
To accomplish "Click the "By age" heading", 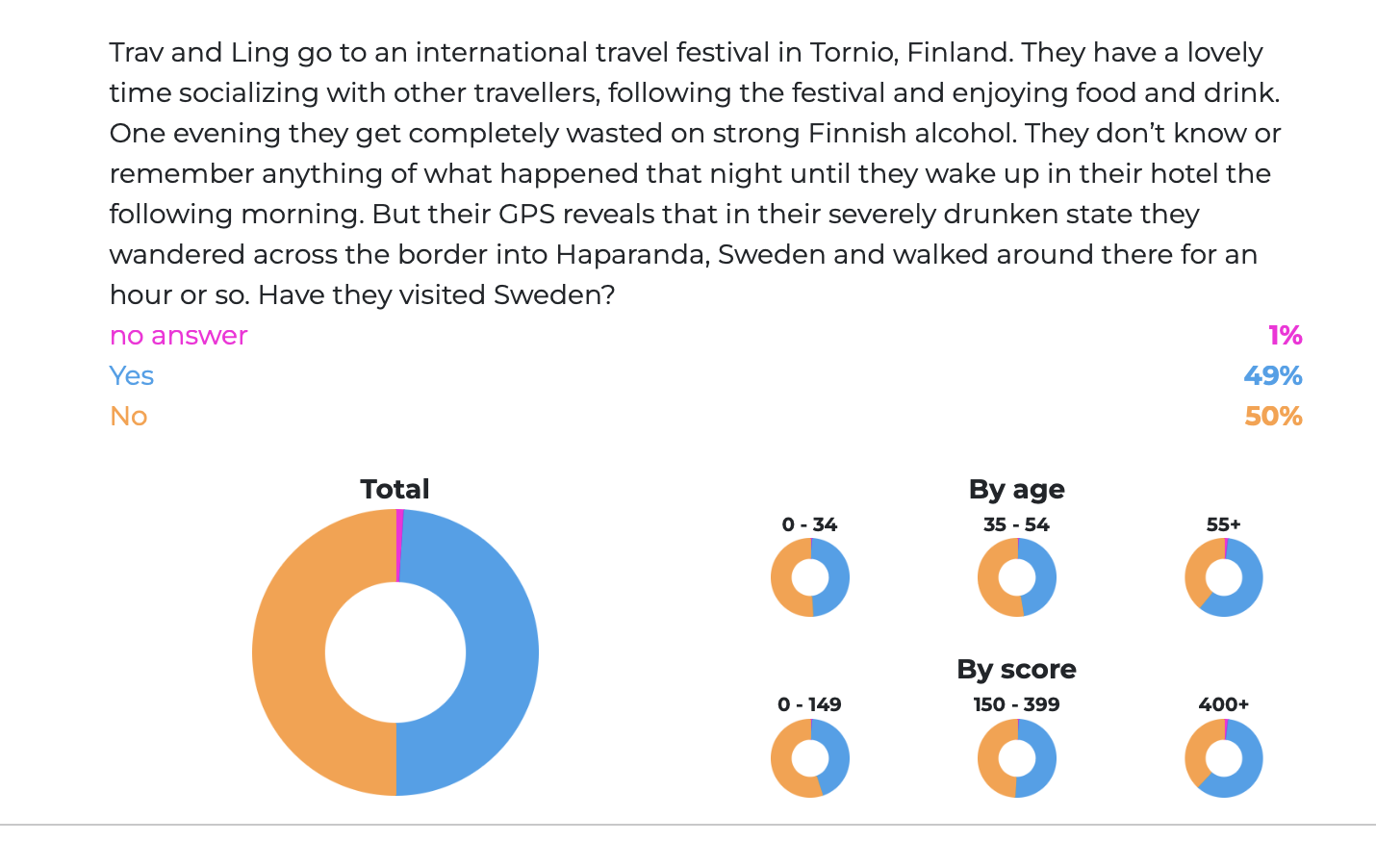I will [x=1016, y=489].
